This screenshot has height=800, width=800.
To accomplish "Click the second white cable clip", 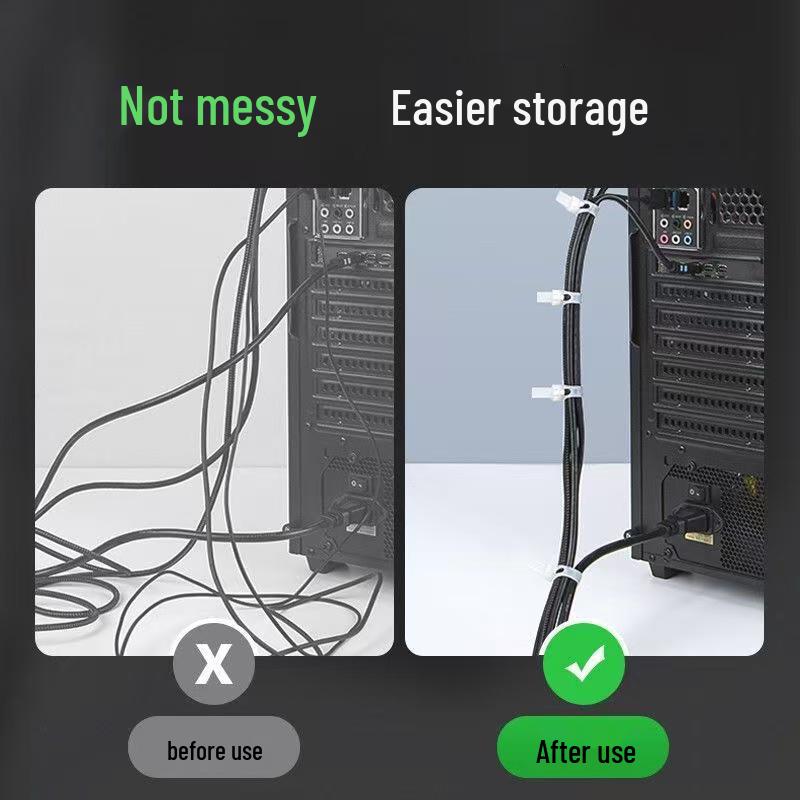I will 558,297.
